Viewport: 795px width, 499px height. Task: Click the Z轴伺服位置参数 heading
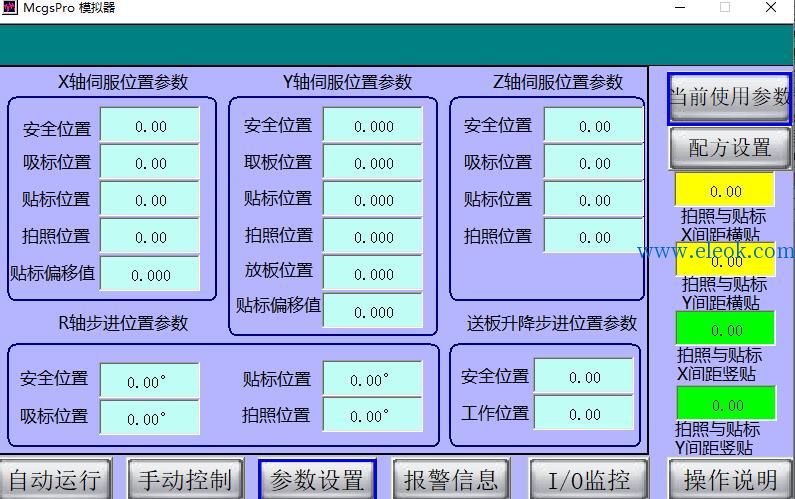[x=558, y=82]
